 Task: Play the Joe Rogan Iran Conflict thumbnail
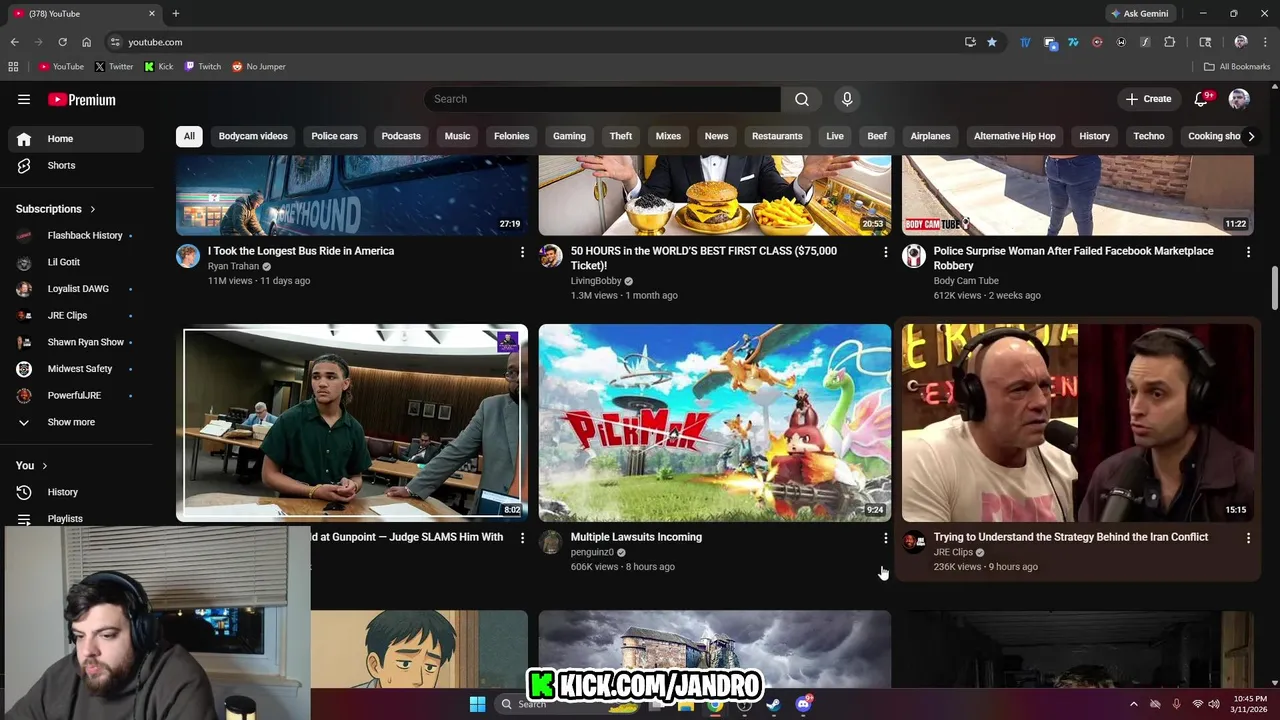pos(1078,423)
